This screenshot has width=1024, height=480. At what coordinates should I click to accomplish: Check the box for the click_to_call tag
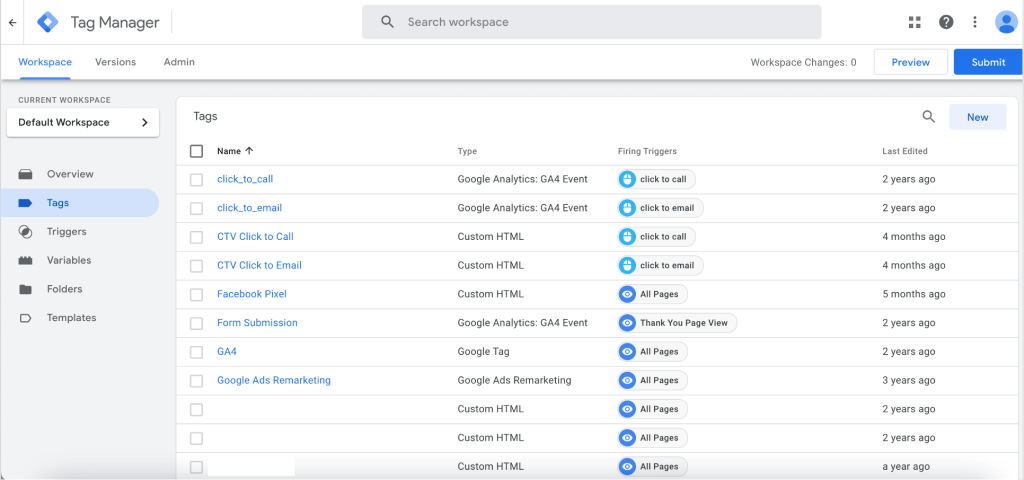tap(197, 180)
